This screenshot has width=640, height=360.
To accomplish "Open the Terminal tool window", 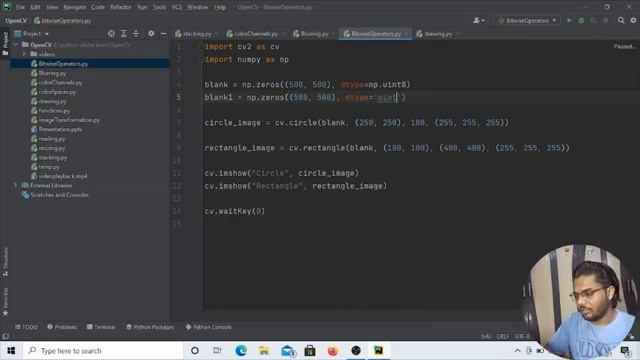I will (101, 327).
